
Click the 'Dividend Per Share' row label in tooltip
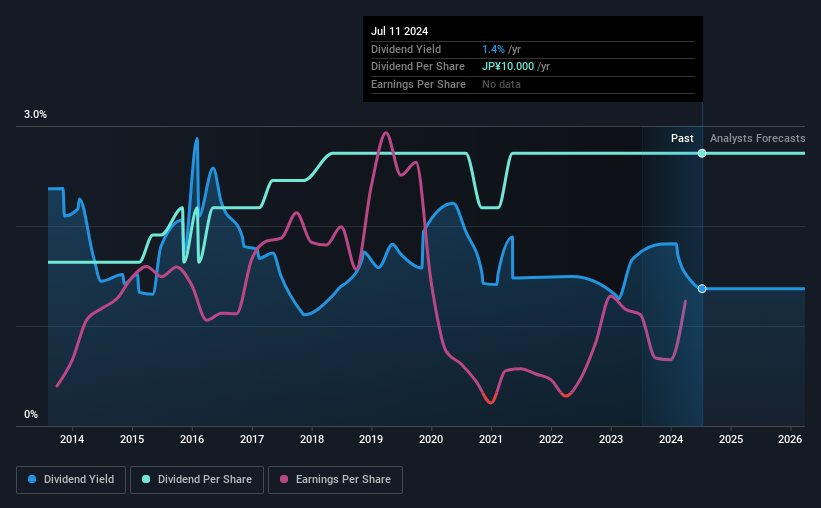coord(418,67)
